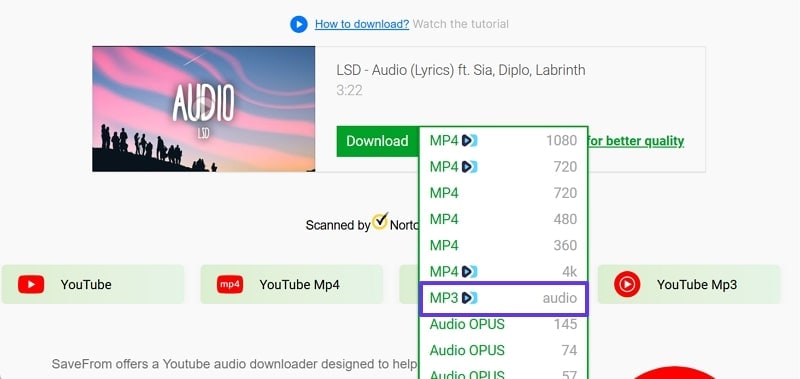The width and height of the screenshot is (800, 379).
Task: Select plain MP4 720 option
Action: point(503,193)
